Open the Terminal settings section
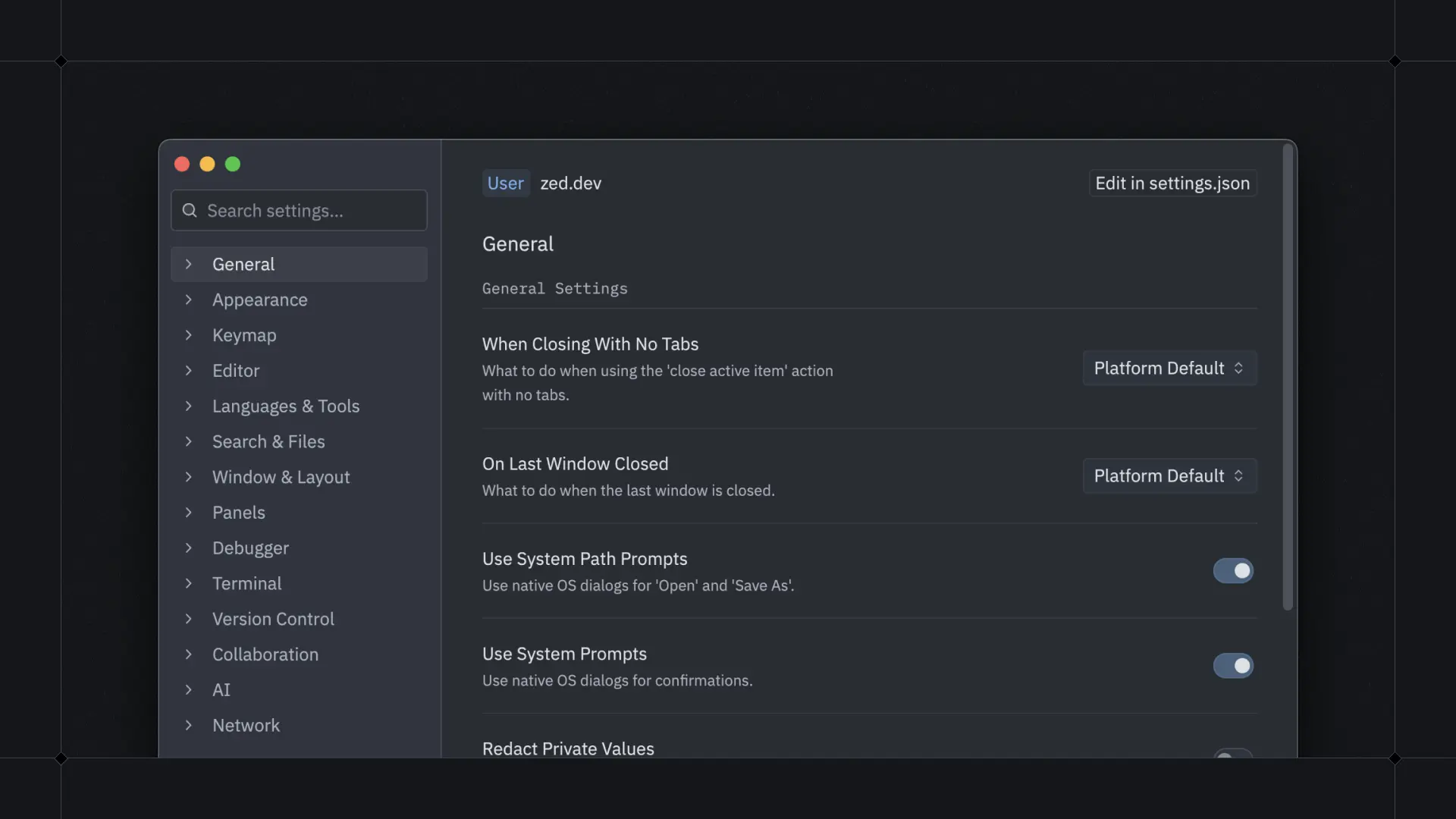 246,583
